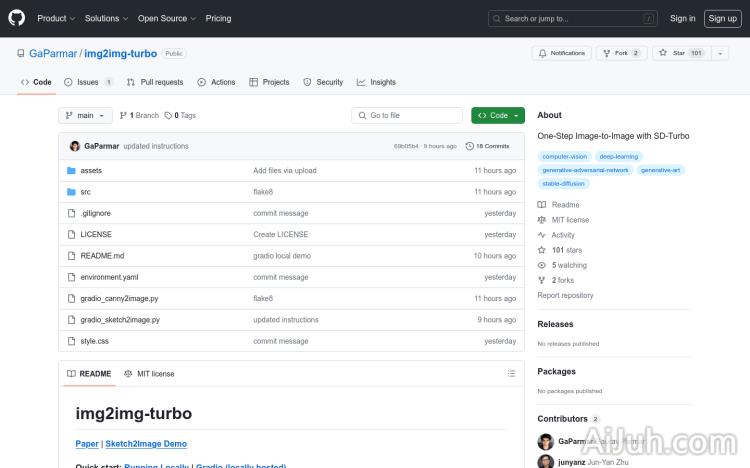Toggle Notifications for this repository
Viewport: 750px width, 468px height.
561,53
